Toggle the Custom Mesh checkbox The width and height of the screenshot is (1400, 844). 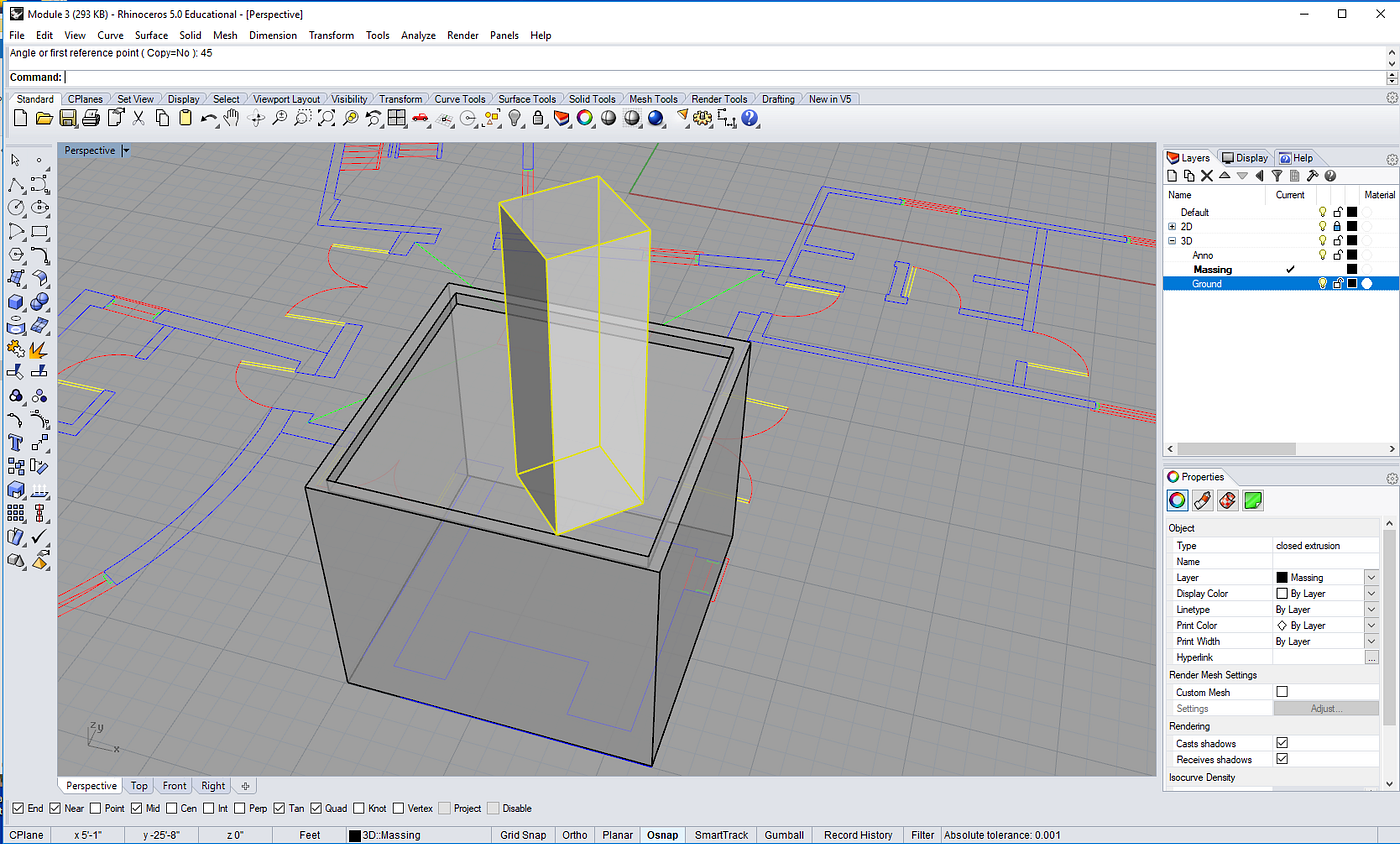1282,692
